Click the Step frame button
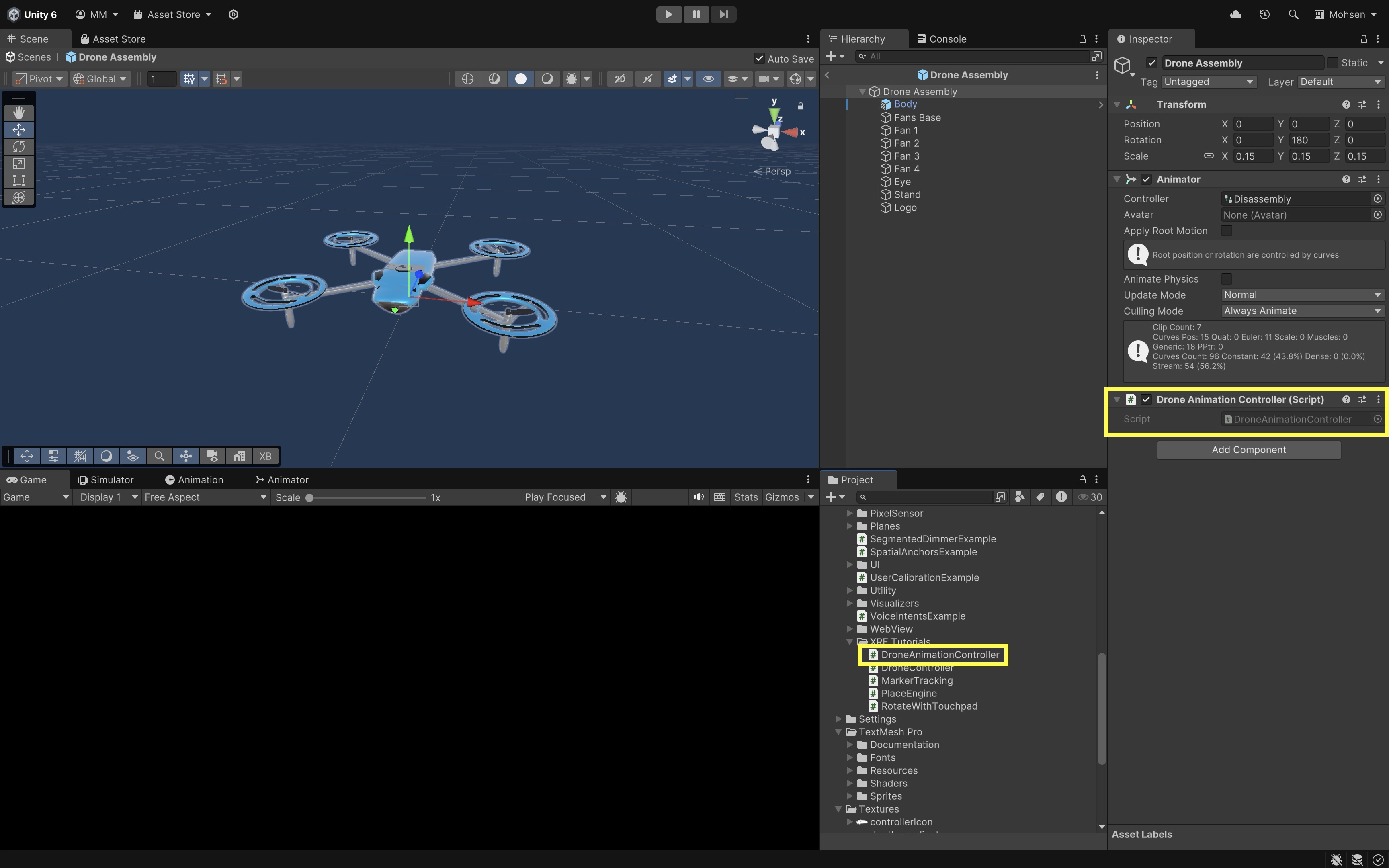 (723, 14)
